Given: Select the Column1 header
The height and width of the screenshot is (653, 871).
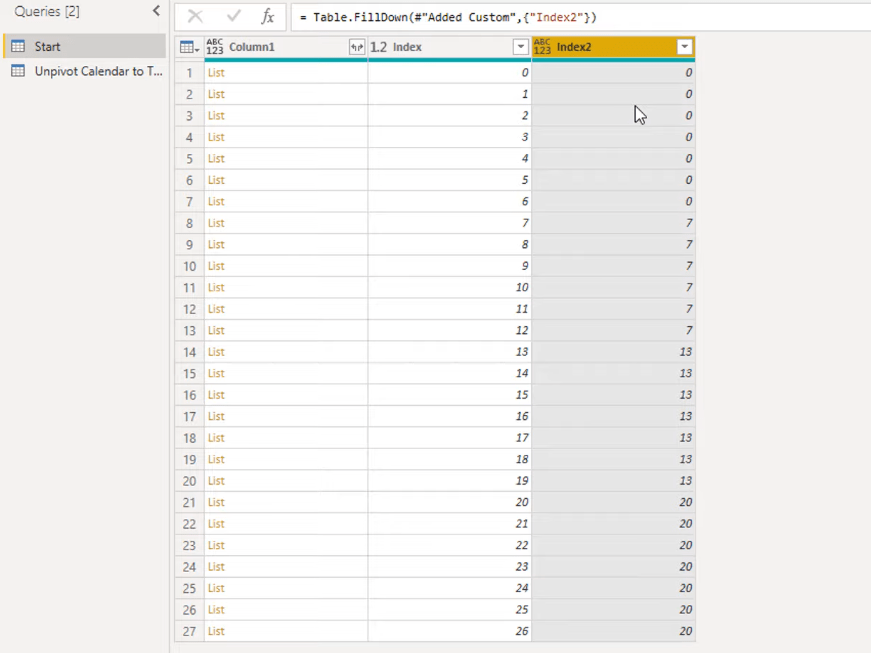Looking at the screenshot, I should (x=286, y=47).
